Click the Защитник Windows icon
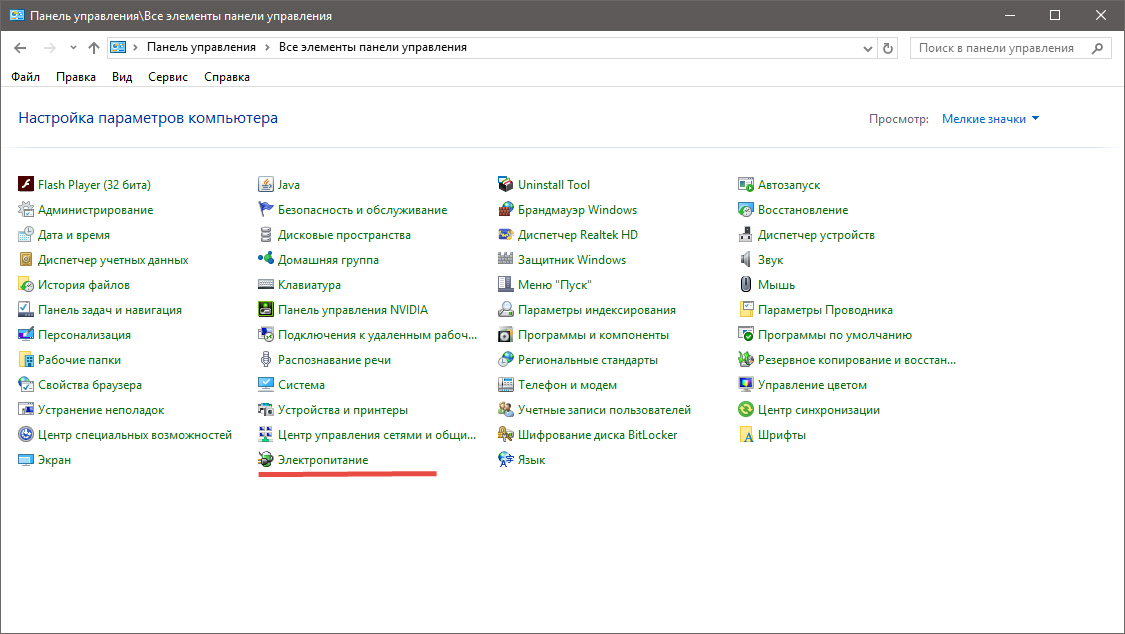Image resolution: width=1125 pixels, height=634 pixels. tap(506, 259)
